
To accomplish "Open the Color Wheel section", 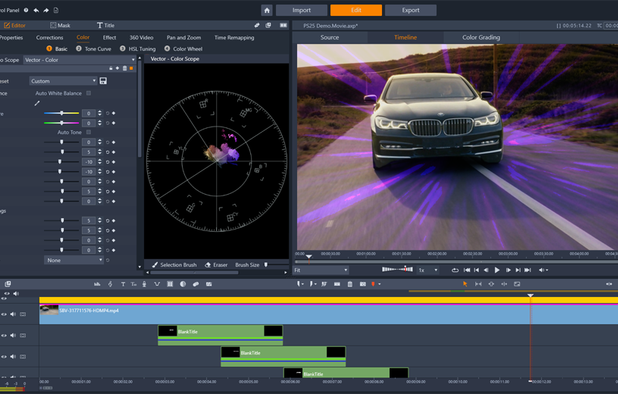I will pos(184,49).
